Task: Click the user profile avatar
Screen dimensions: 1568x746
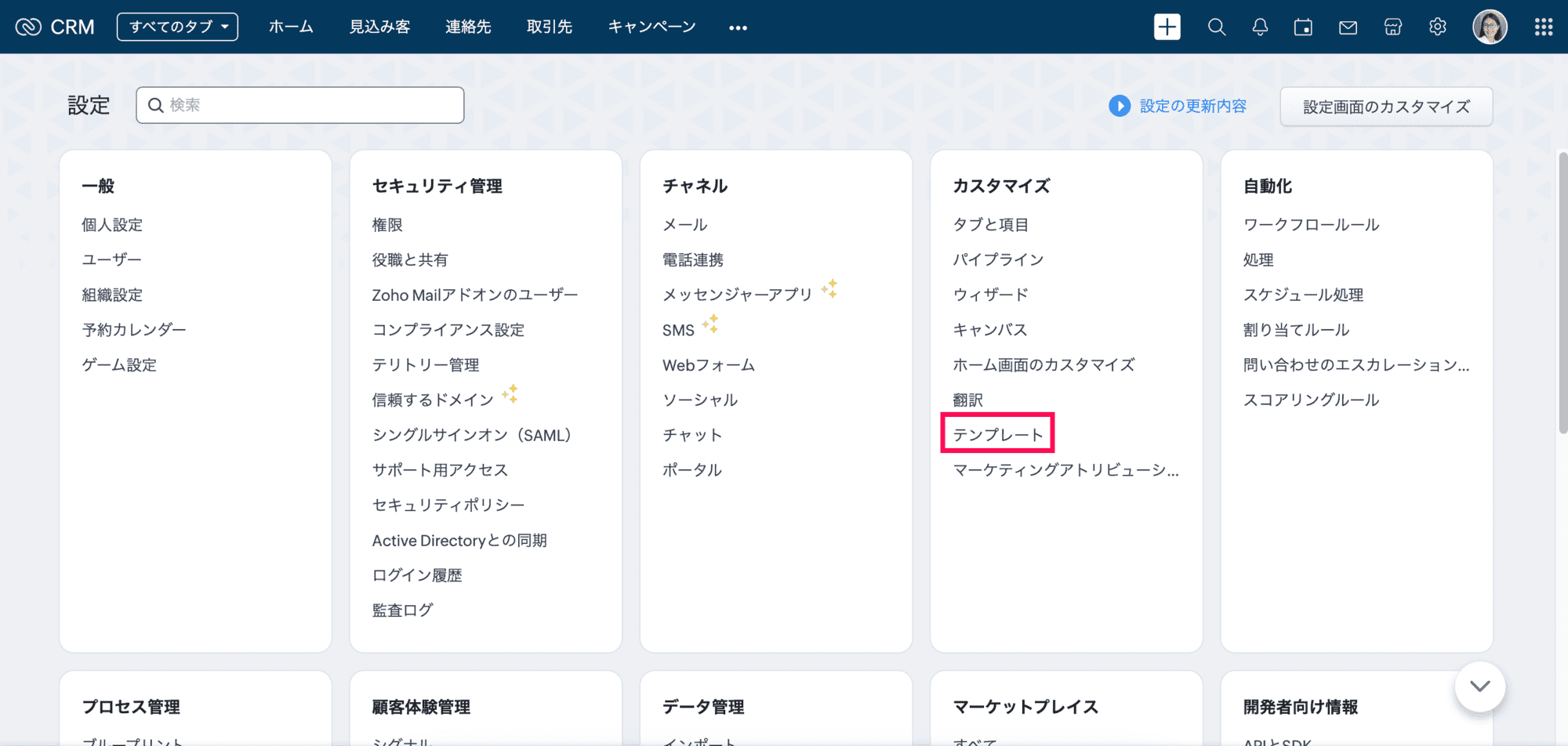Action: tap(1490, 27)
